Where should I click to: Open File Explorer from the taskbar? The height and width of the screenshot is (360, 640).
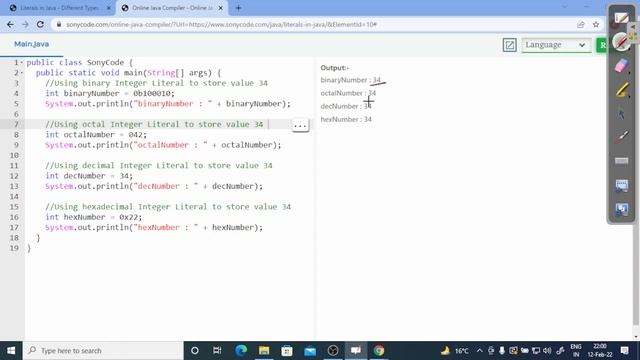pos(264,351)
